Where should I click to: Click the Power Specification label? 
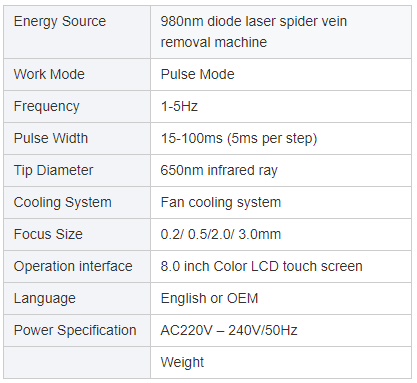pyautogui.click(x=75, y=330)
